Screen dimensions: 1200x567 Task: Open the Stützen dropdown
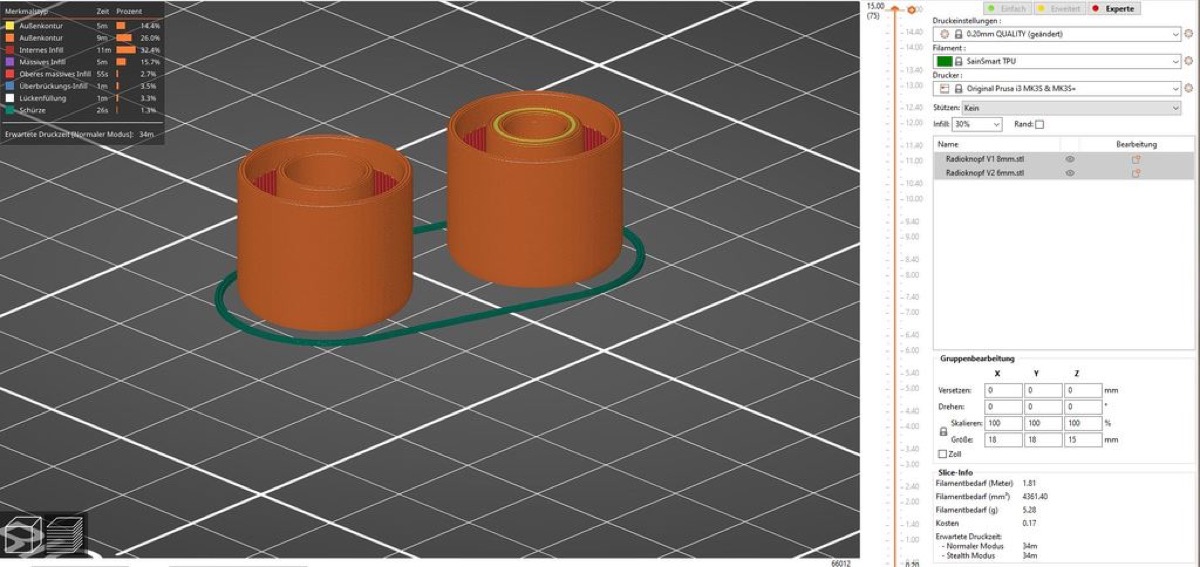(1070, 107)
